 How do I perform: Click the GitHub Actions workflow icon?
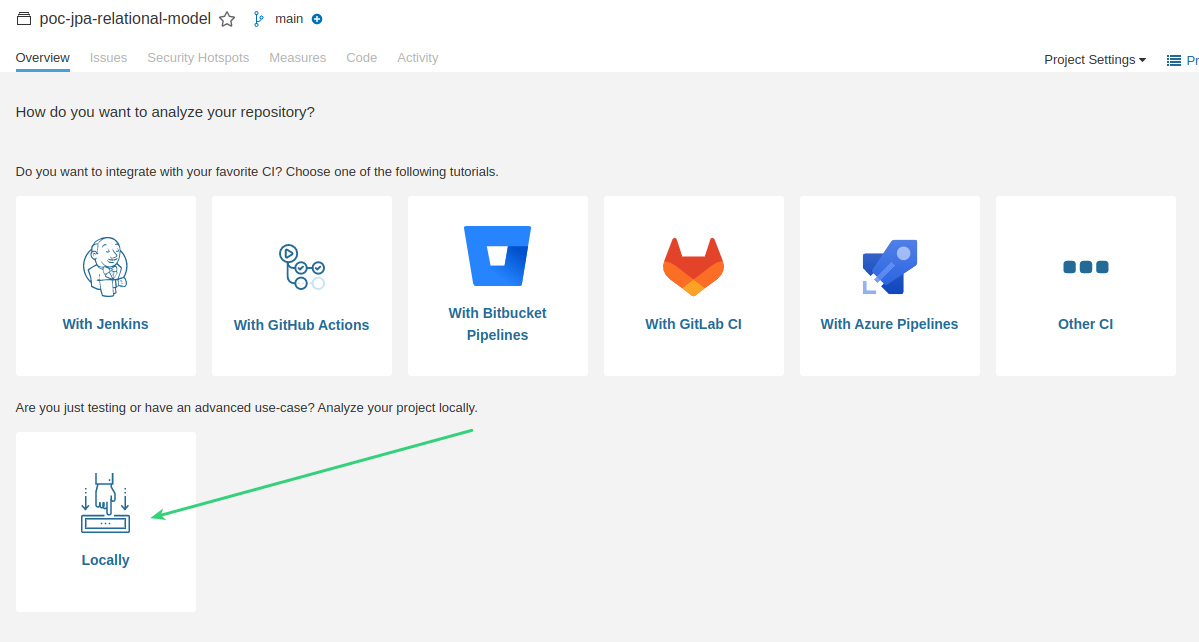click(x=302, y=267)
